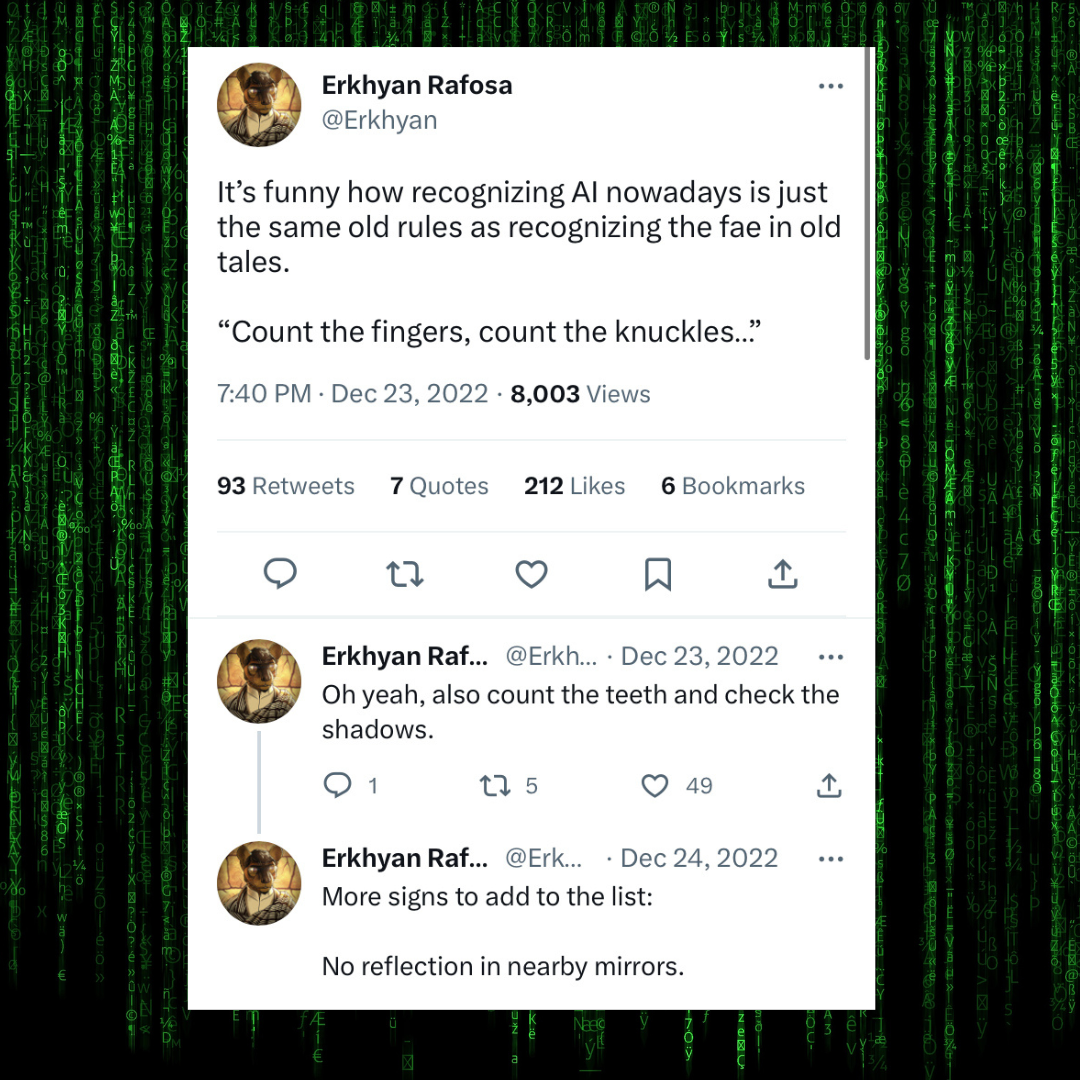Screen dimensions: 1080x1080
Task: Bookmark the main tweet
Action: (657, 573)
